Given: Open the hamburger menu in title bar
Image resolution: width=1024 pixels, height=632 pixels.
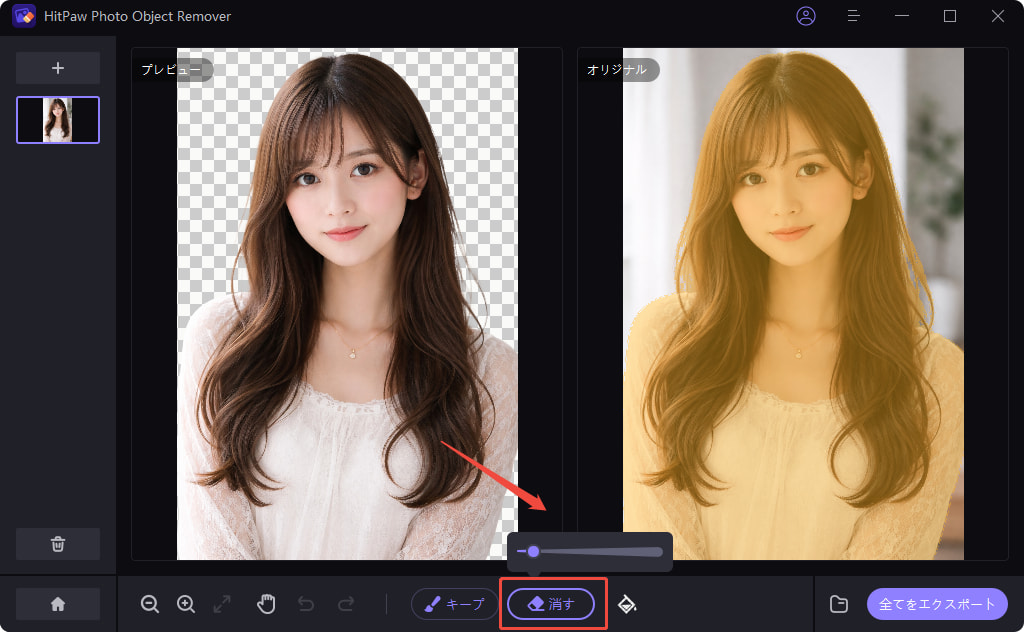Looking at the screenshot, I should 854,16.
